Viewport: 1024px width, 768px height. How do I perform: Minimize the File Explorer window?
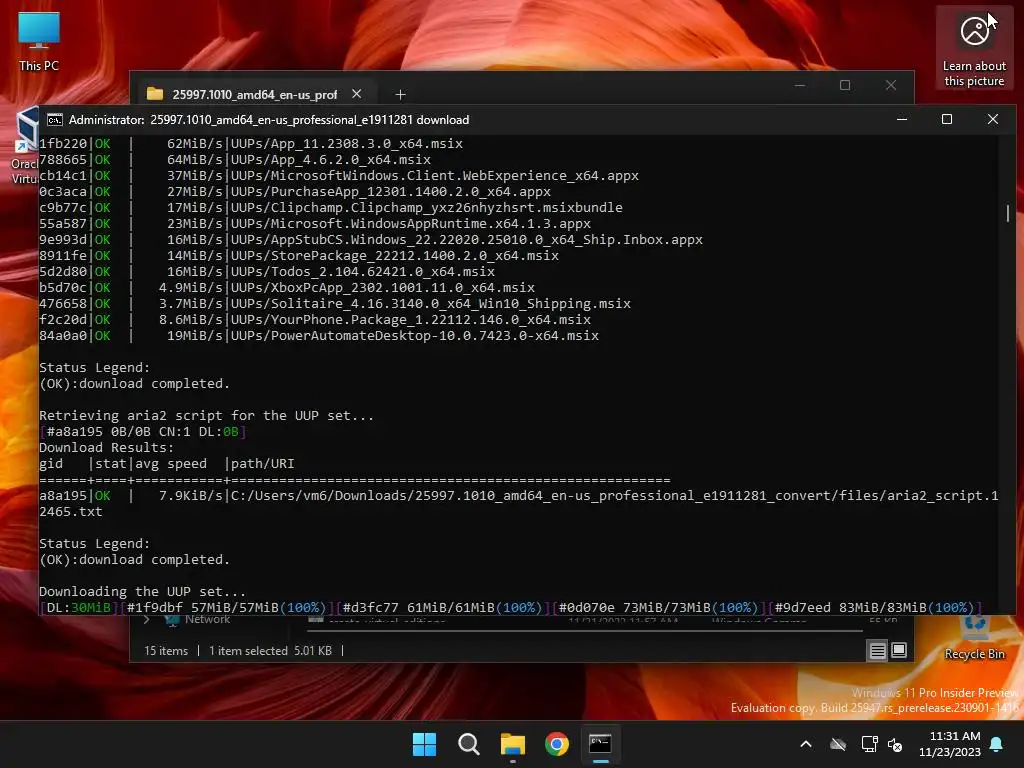pyautogui.click(x=800, y=86)
